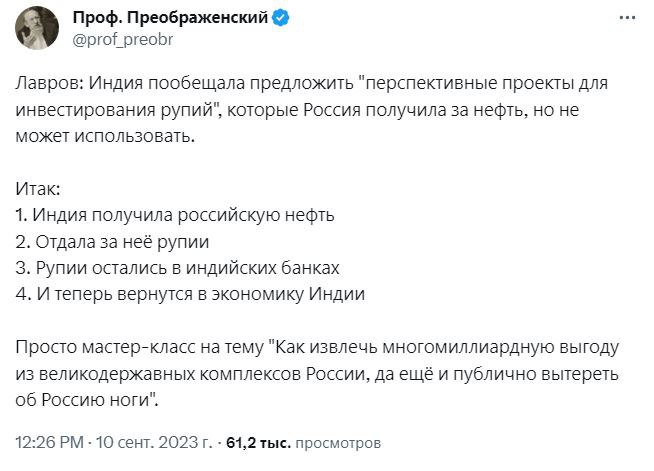Screen dimensions: 654x471
Task: Click the просмотров label
Action: (x=338, y=443)
